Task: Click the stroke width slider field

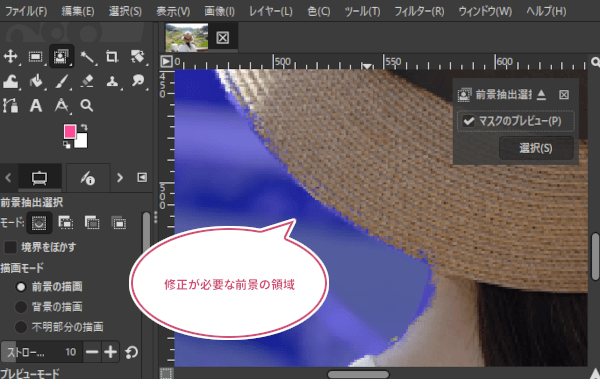Action: (41, 352)
